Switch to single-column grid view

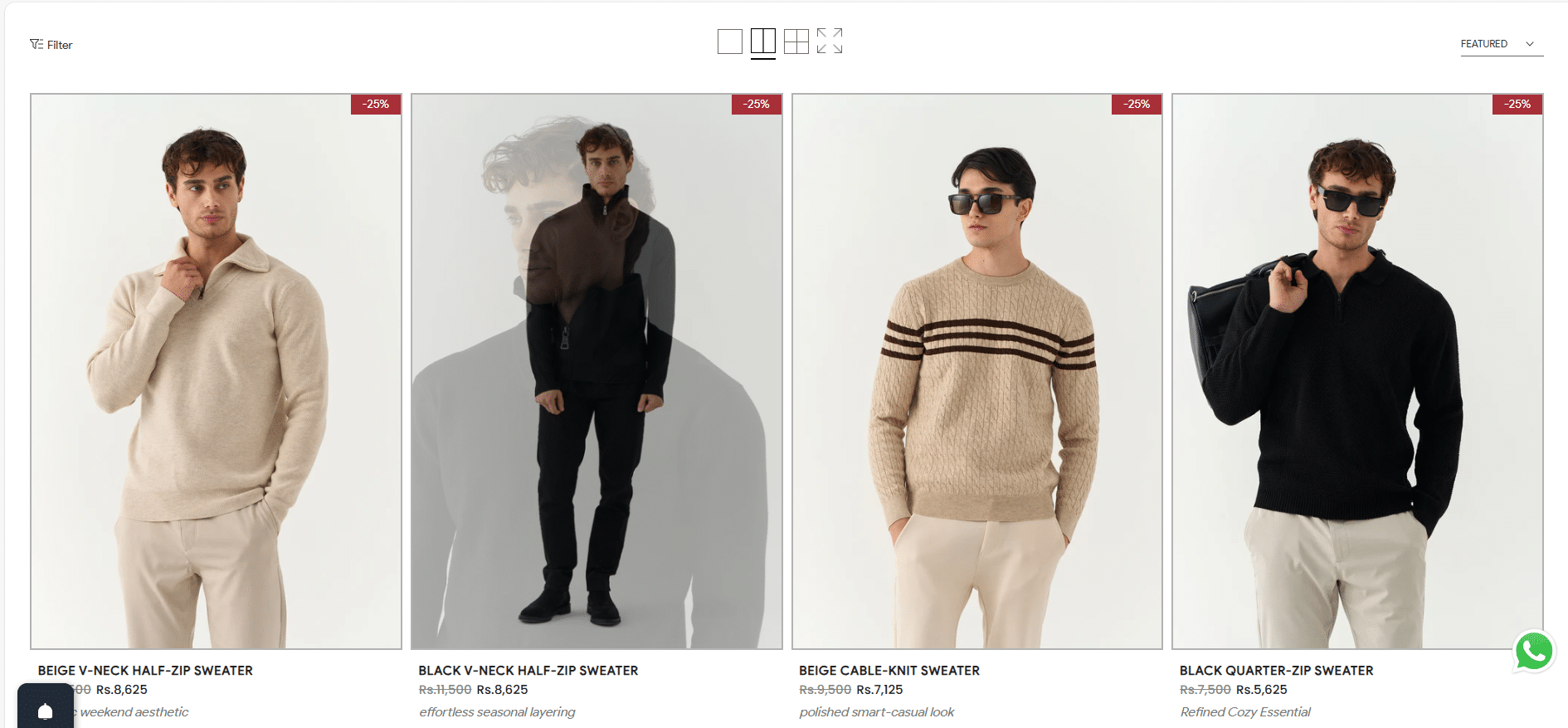pyautogui.click(x=730, y=42)
